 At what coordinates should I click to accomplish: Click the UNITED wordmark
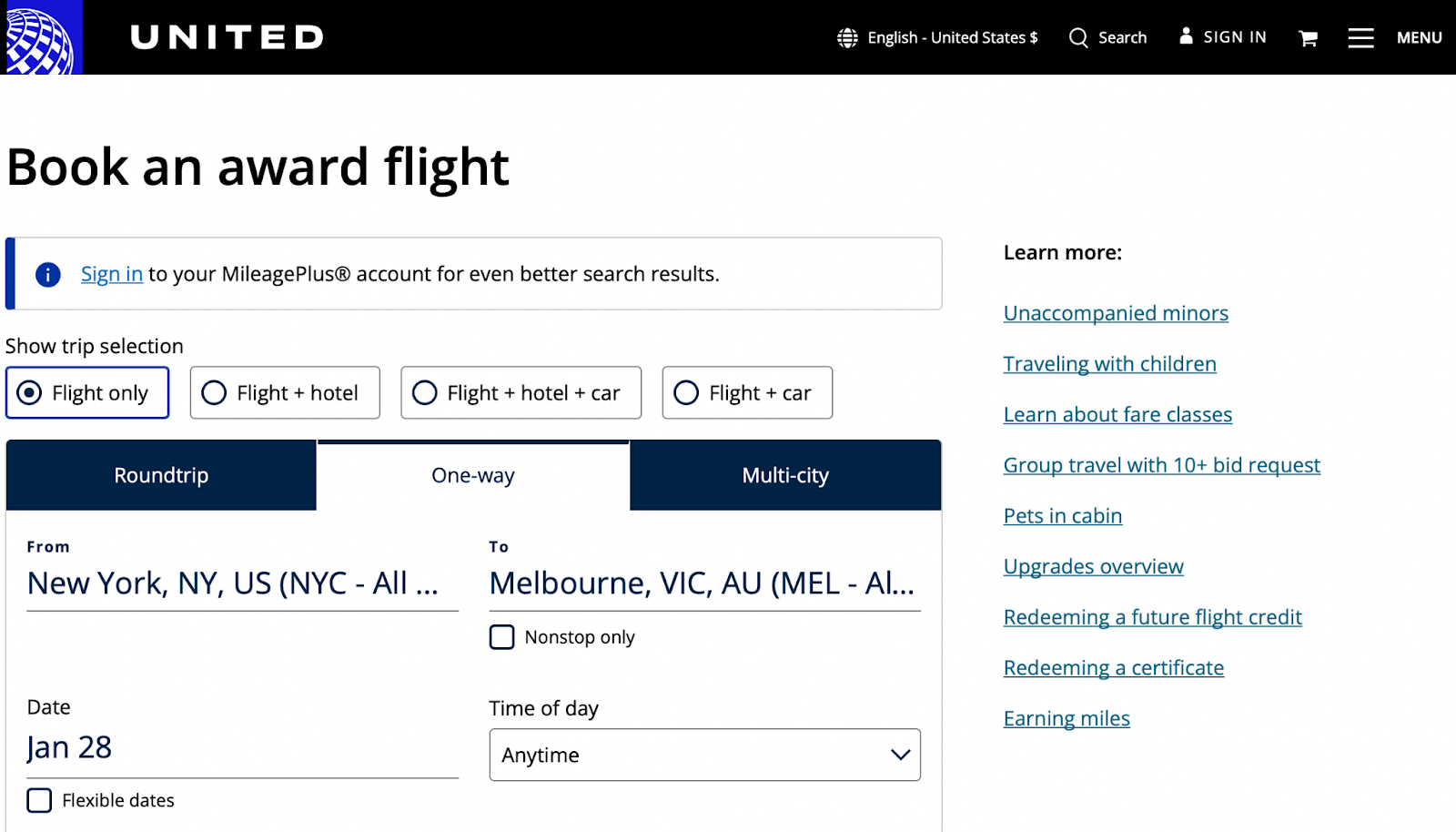click(227, 37)
